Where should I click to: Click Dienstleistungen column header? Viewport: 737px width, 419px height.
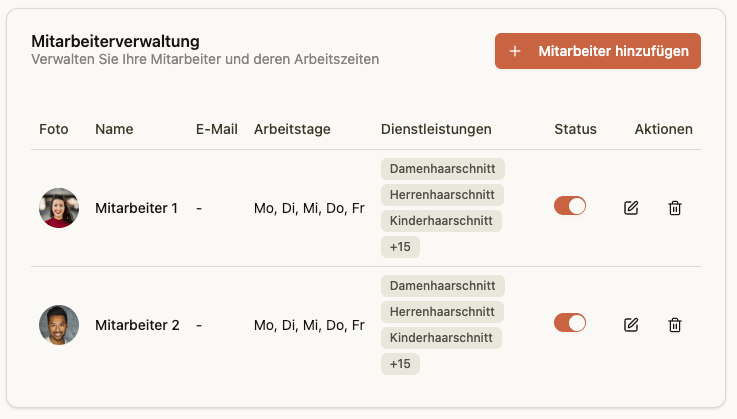click(x=436, y=129)
